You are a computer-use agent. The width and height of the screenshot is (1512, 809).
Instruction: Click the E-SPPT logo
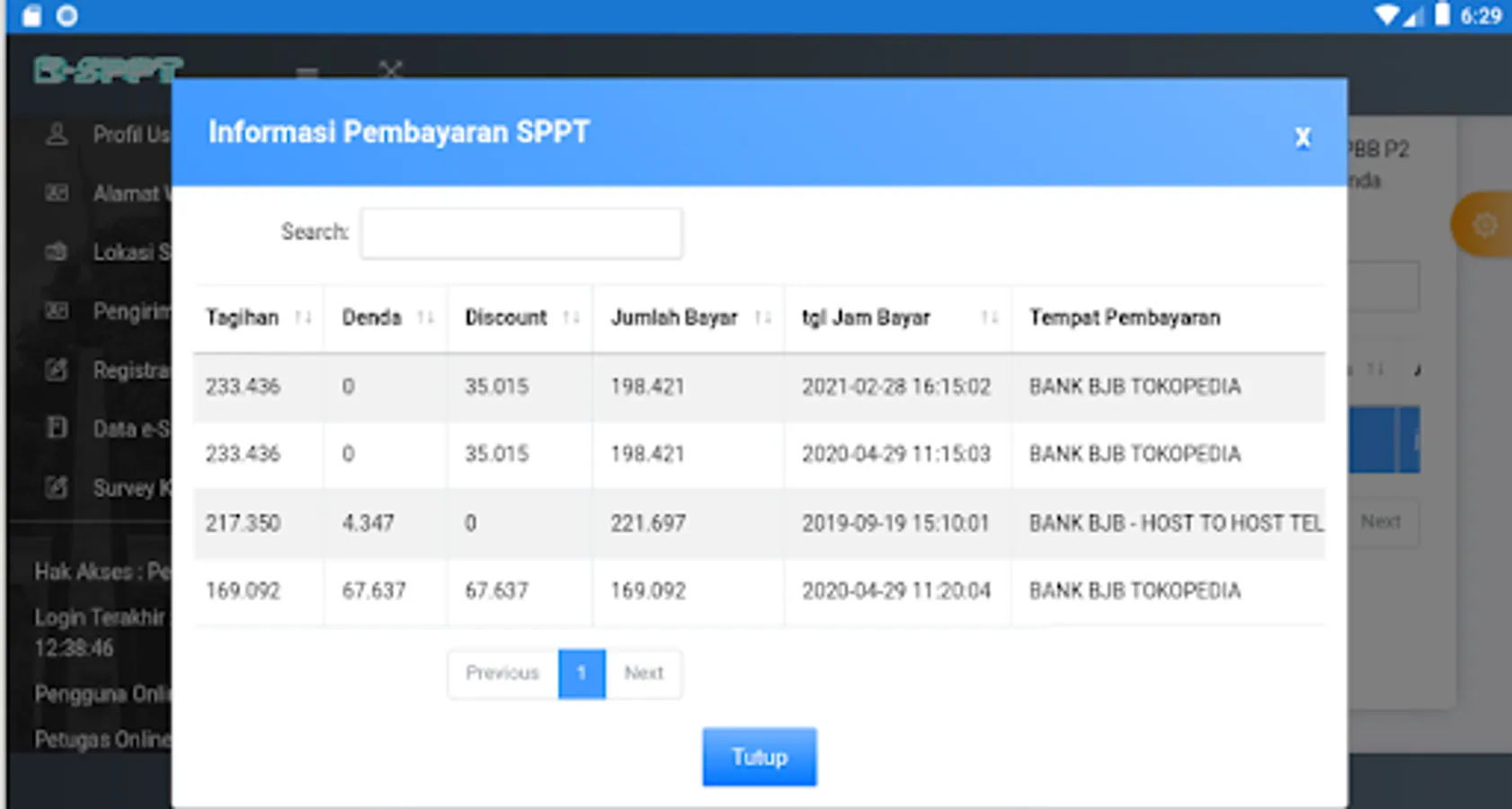coord(109,70)
